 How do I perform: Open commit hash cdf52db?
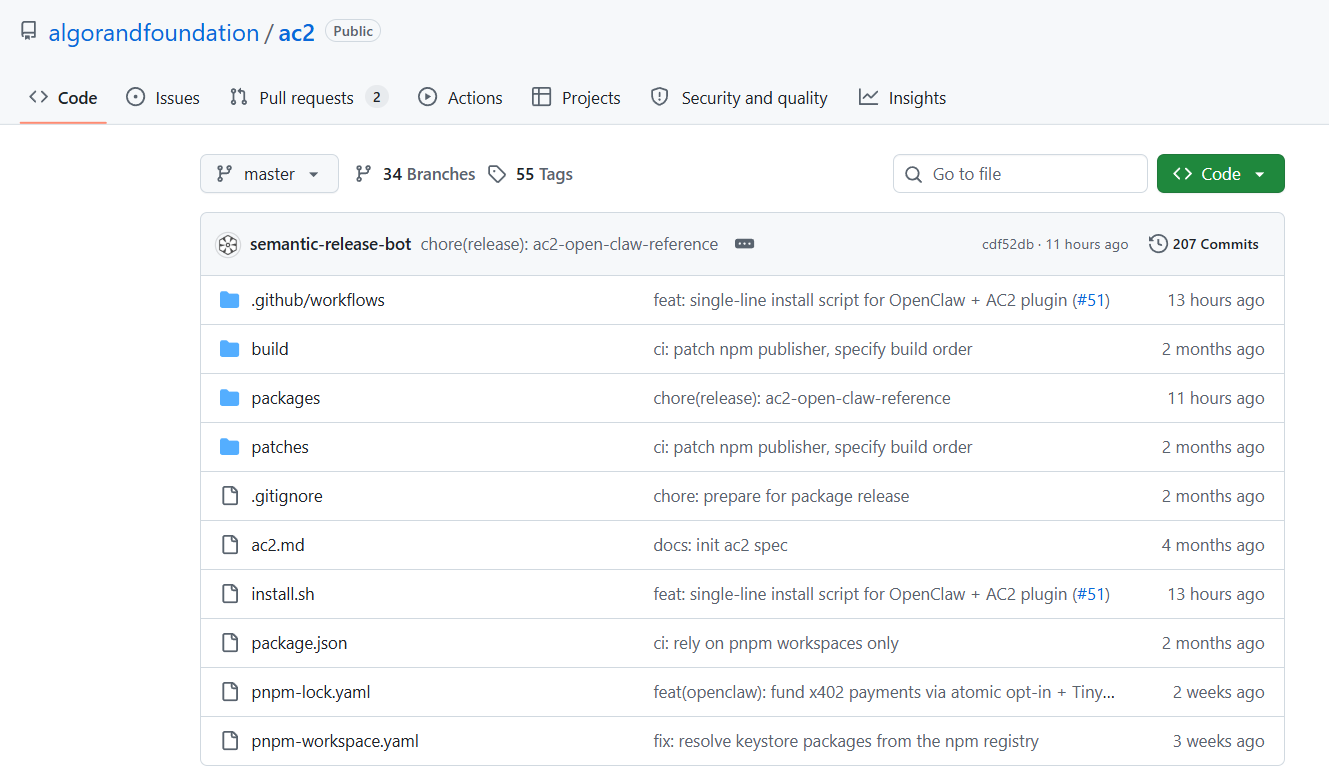(x=1008, y=245)
